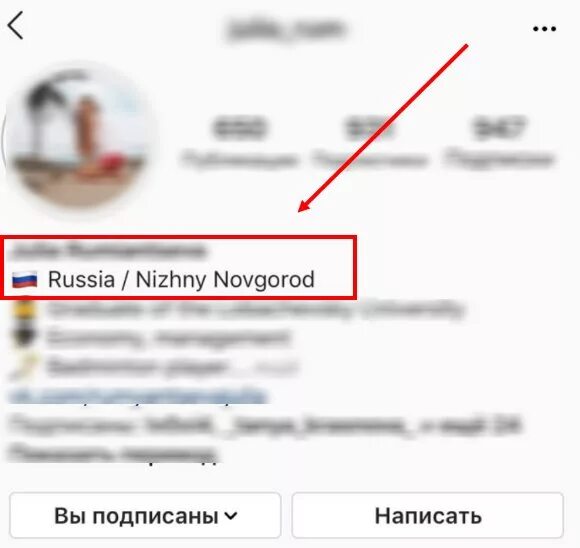Expand bio via faint 'ещё' text
This screenshot has height=548, width=580.
click(277, 367)
